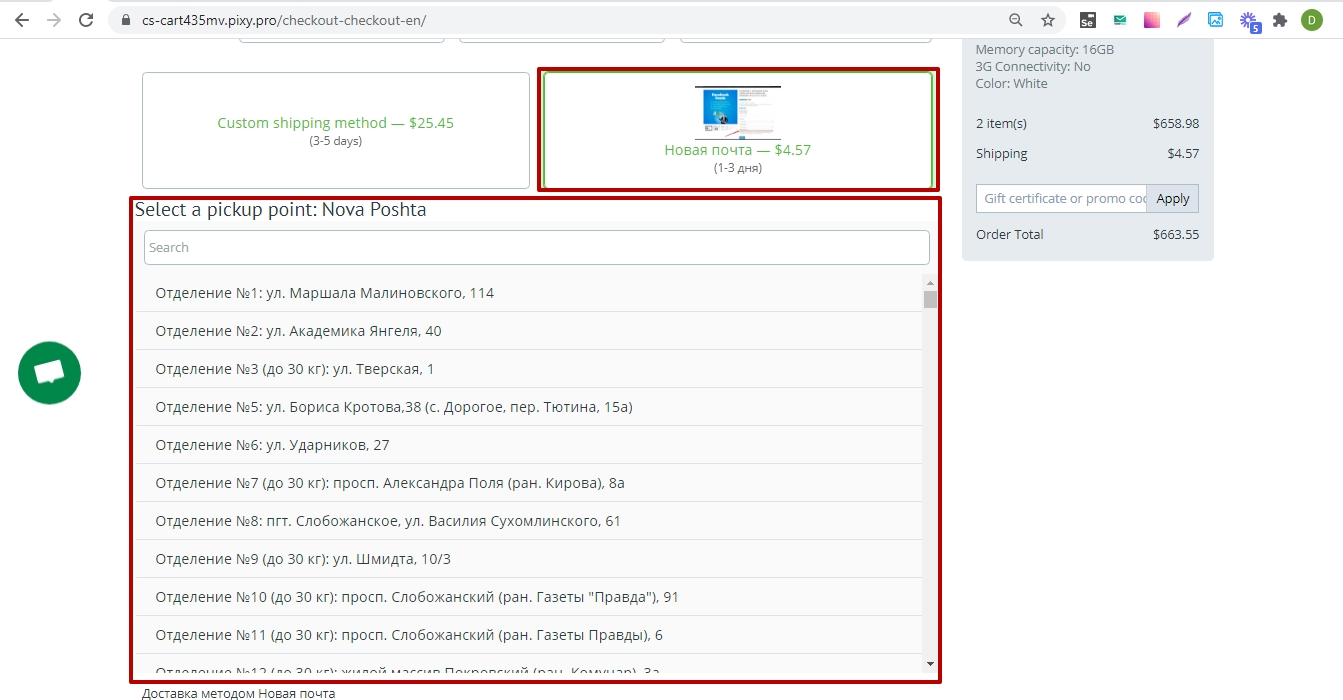
Task: Reload the checkout page
Action: [x=86, y=20]
